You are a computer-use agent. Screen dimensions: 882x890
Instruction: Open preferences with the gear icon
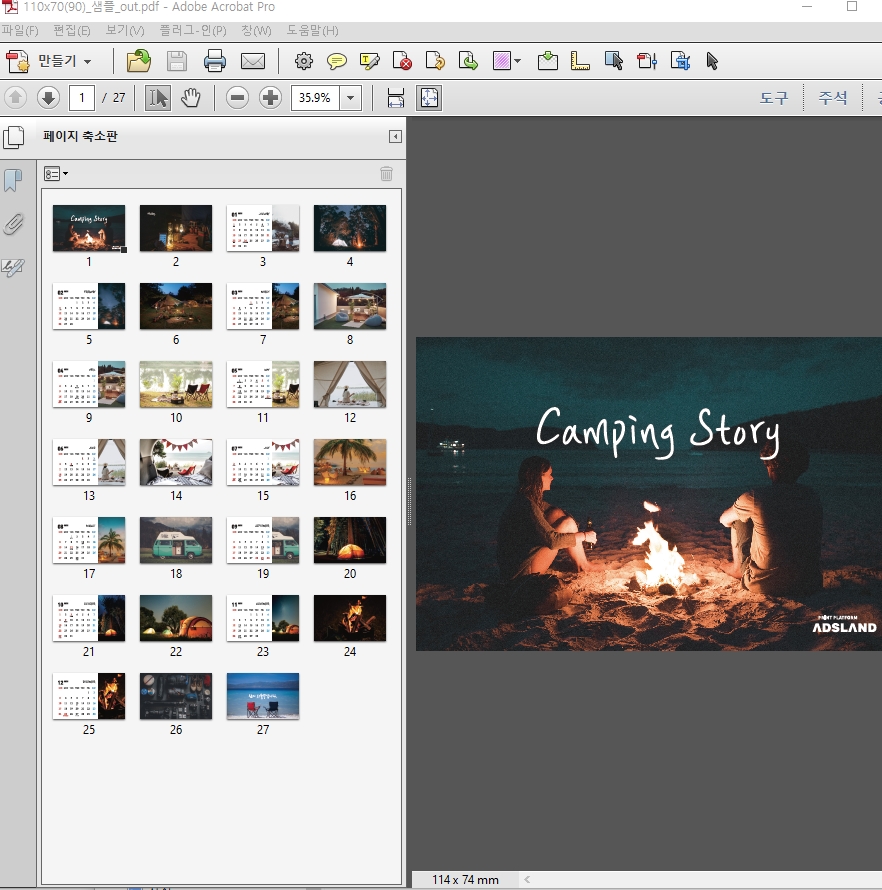(x=304, y=61)
